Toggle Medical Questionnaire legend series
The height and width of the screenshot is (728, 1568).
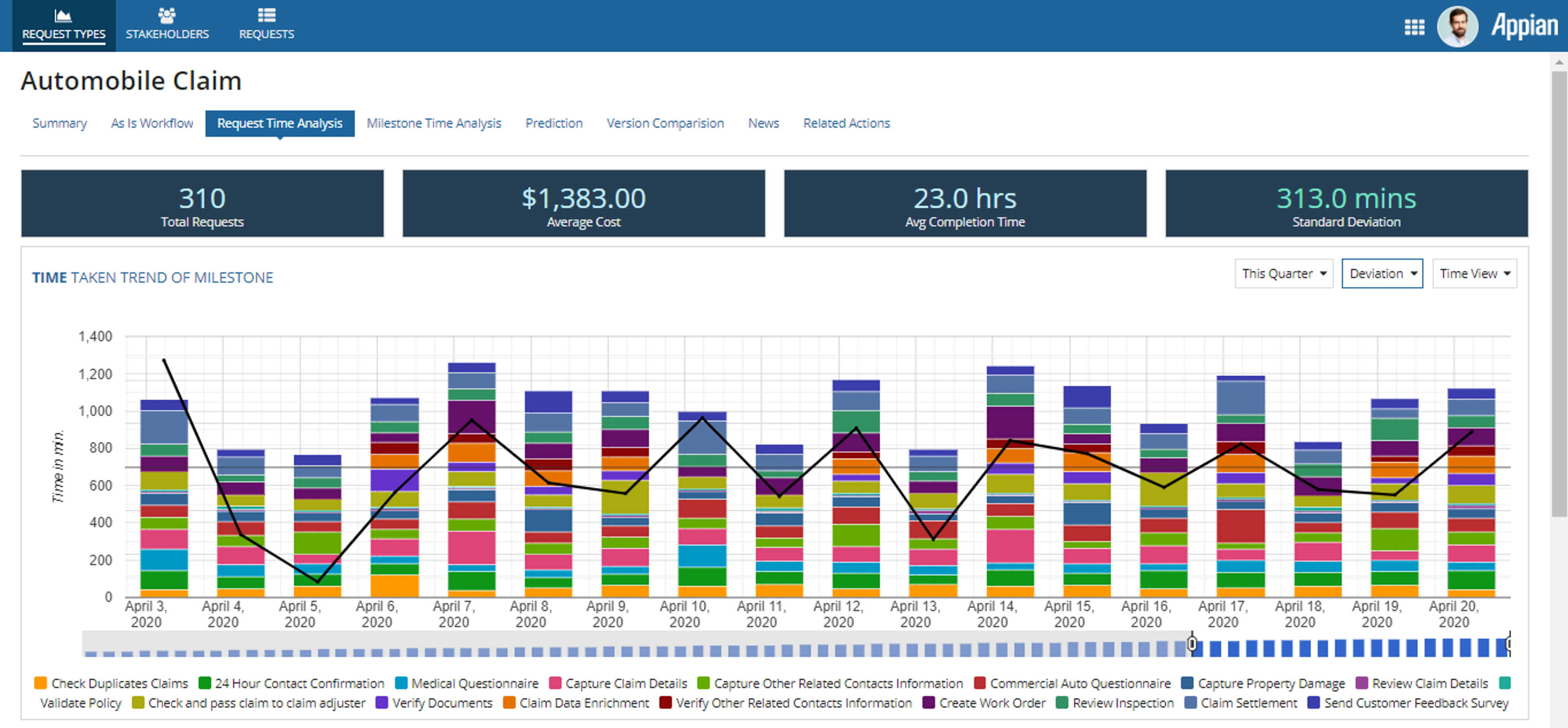[466, 683]
